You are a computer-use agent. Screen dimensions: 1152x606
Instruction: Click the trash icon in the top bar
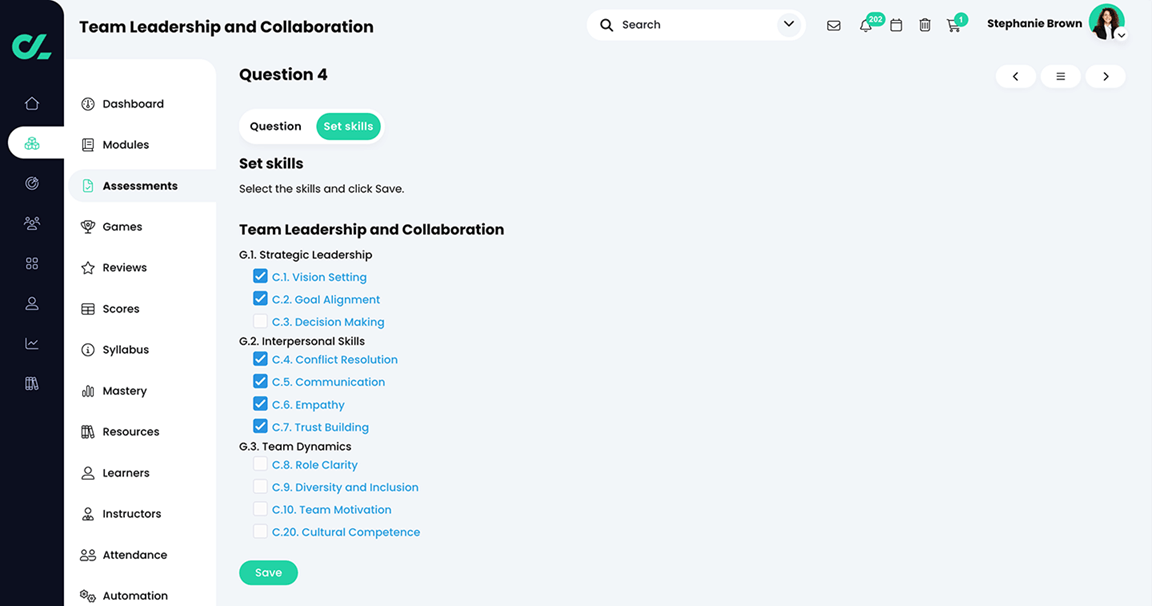coord(925,25)
